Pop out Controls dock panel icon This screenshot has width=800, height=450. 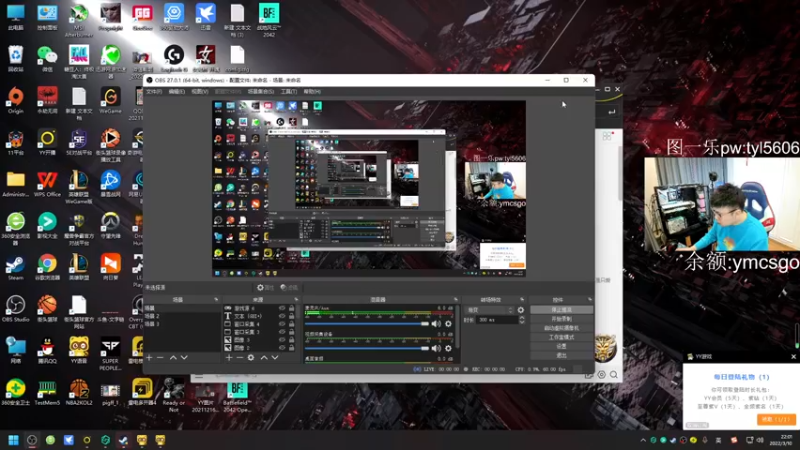589,299
